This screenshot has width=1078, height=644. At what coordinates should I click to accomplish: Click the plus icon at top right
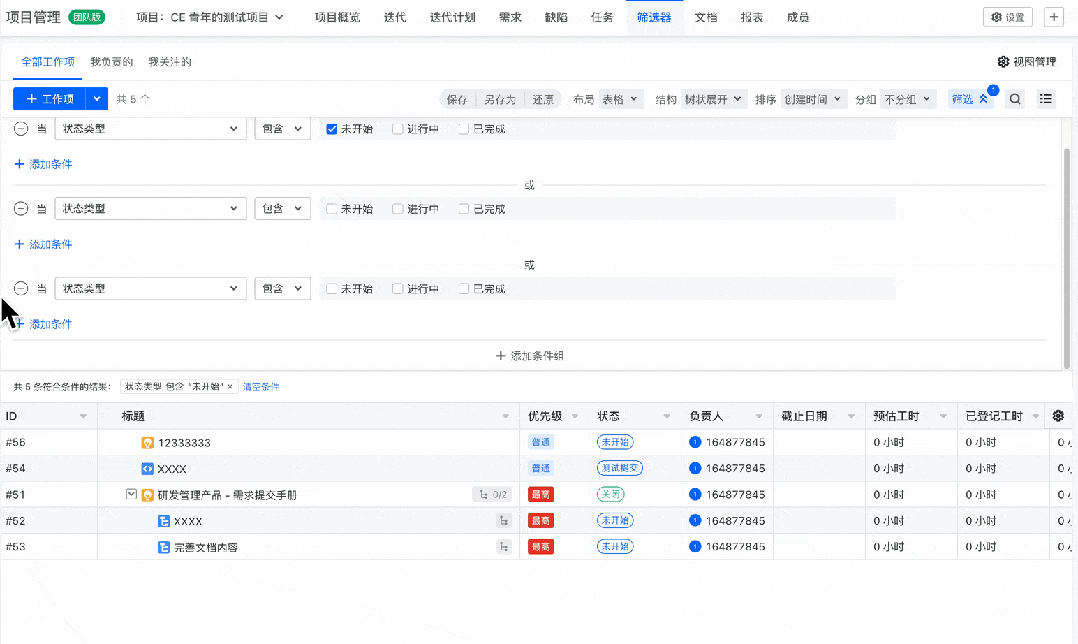(1054, 17)
